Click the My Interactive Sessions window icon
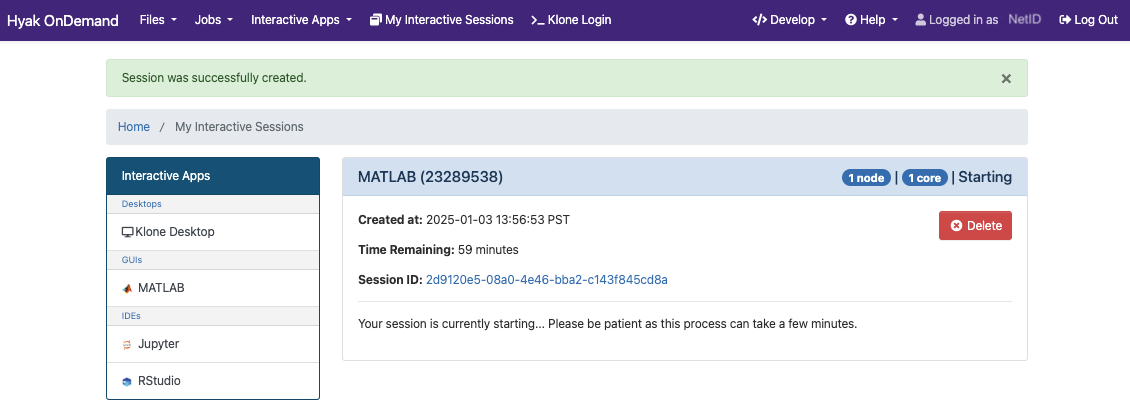The height and width of the screenshot is (413, 1130). coord(375,20)
